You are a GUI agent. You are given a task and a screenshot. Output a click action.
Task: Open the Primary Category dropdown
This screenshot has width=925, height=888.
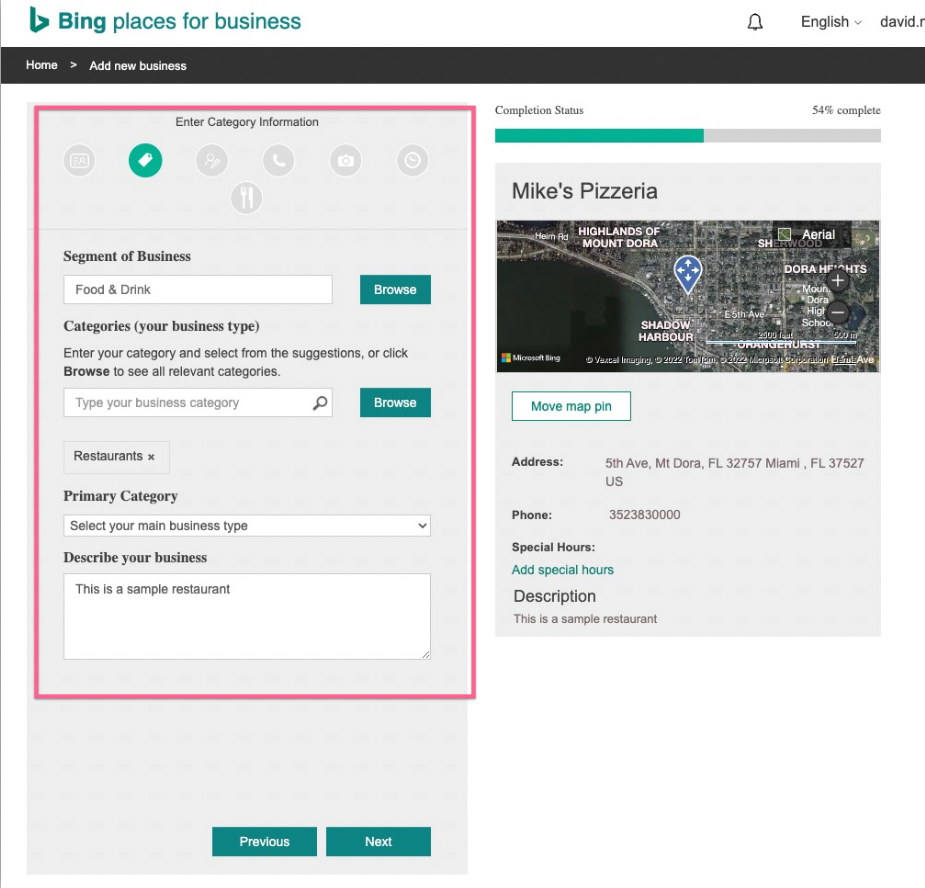(x=247, y=525)
